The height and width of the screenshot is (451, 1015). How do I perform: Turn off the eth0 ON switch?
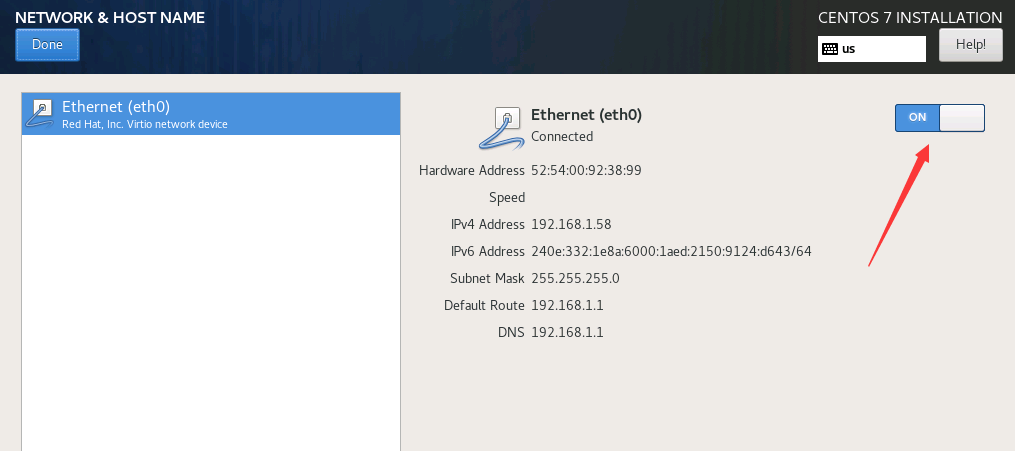click(939, 118)
